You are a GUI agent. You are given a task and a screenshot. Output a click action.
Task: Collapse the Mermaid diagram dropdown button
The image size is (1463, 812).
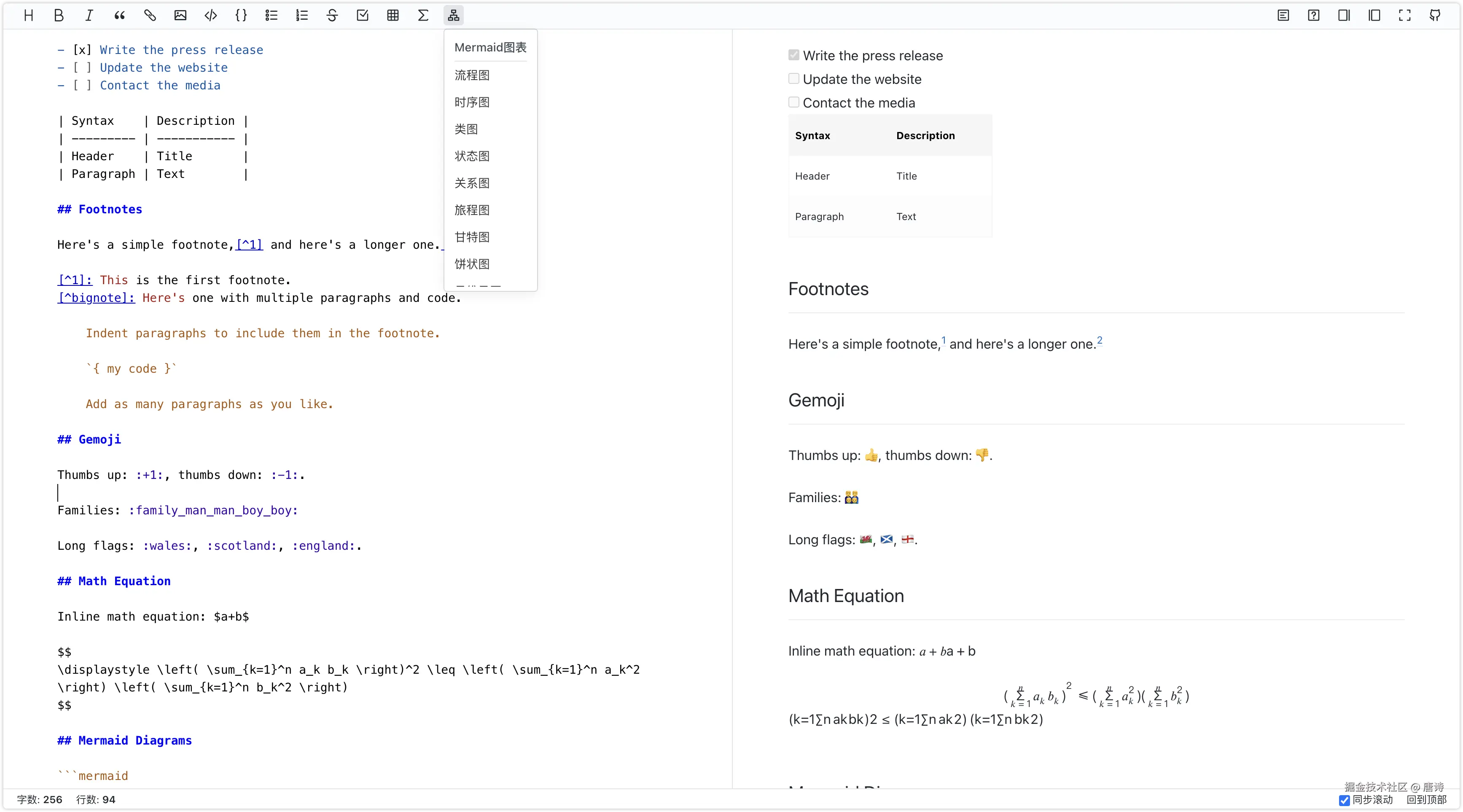coord(453,15)
